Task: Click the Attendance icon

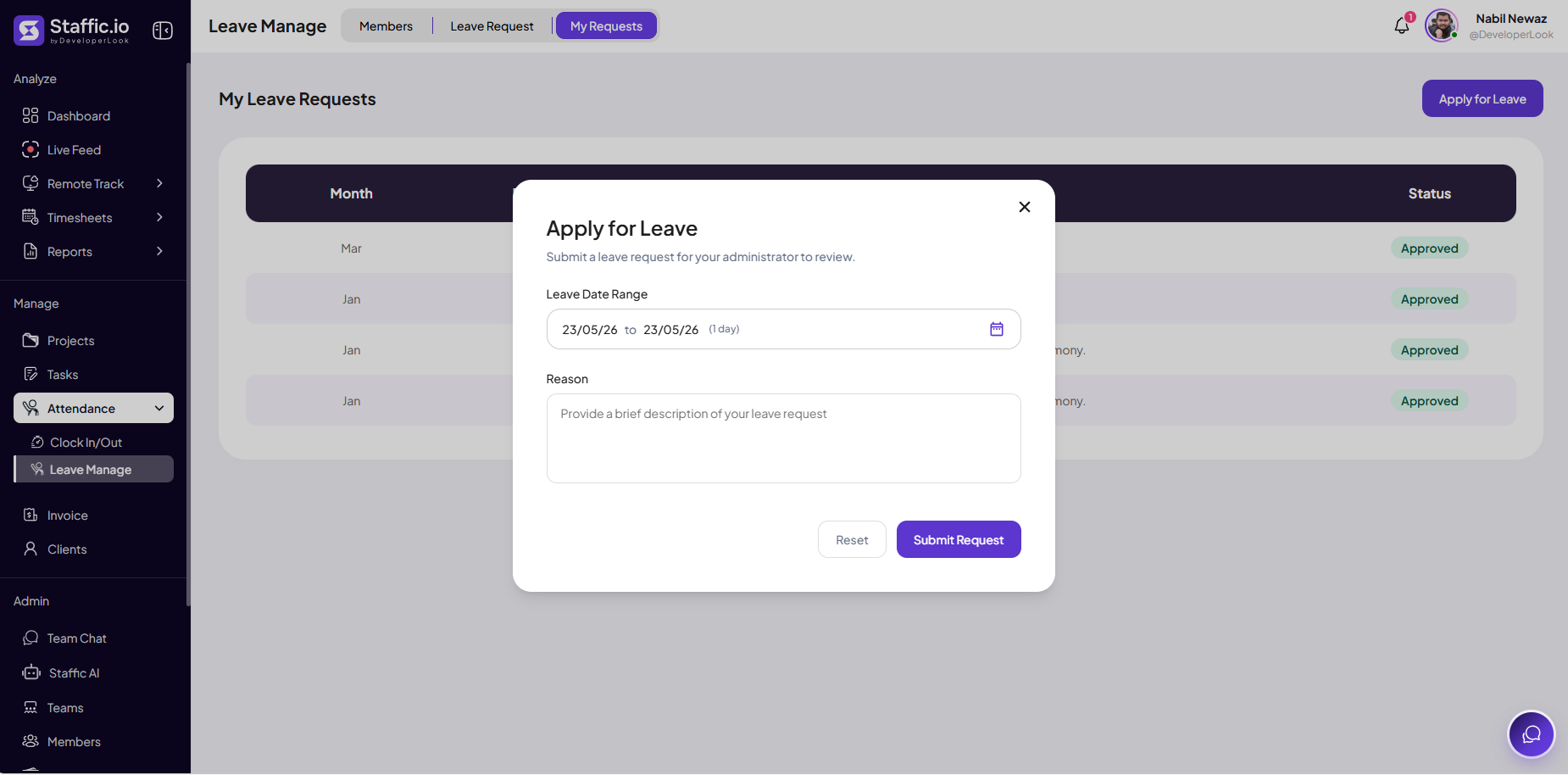Action: coord(31,408)
